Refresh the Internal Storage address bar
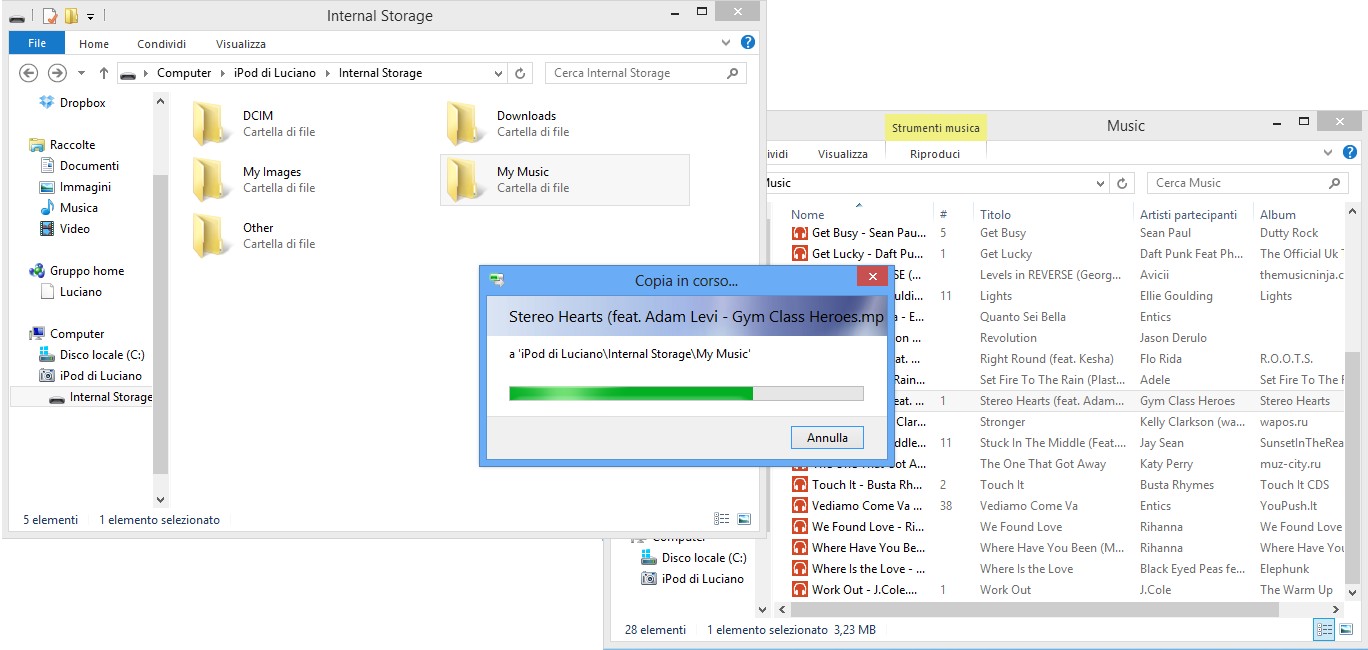 click(x=520, y=73)
